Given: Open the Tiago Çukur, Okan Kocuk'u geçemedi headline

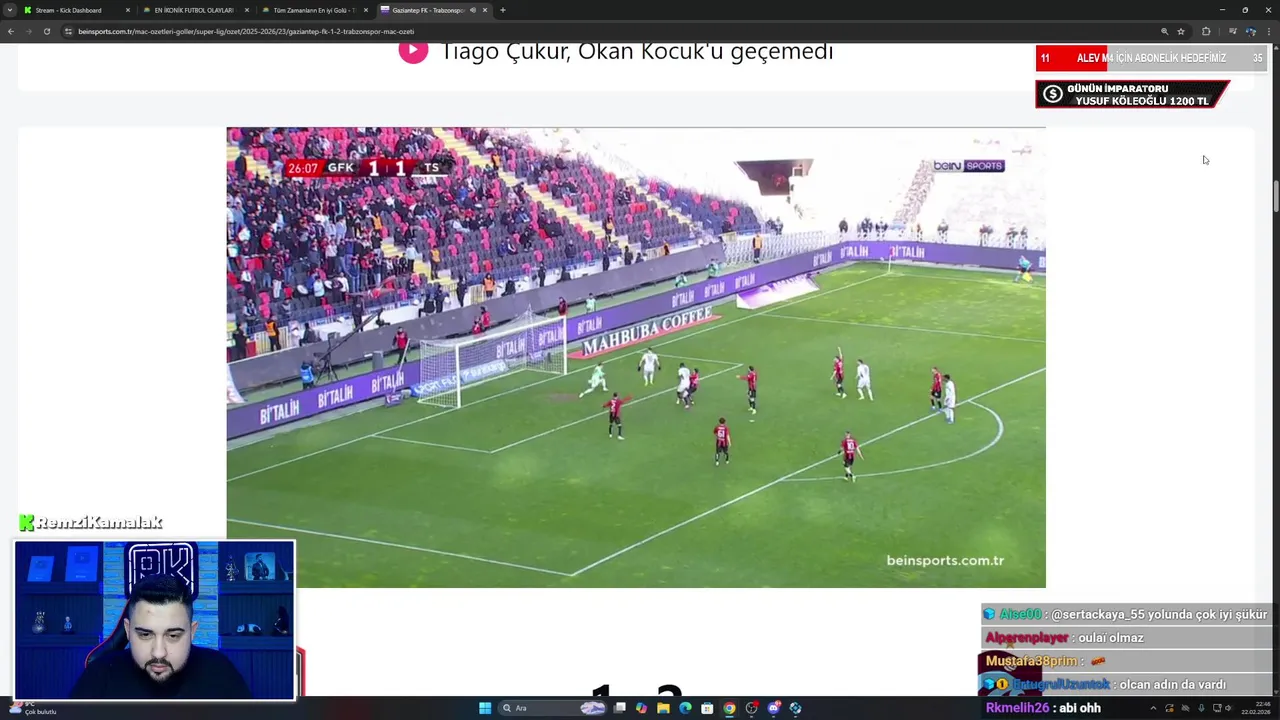Looking at the screenshot, I should [x=637, y=51].
